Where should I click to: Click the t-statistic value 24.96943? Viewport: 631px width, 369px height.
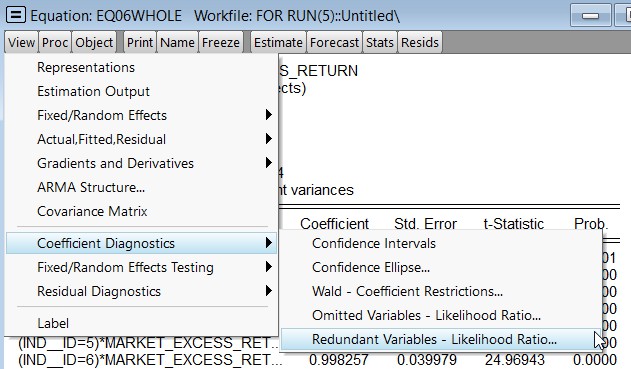pyautogui.click(x=514, y=360)
